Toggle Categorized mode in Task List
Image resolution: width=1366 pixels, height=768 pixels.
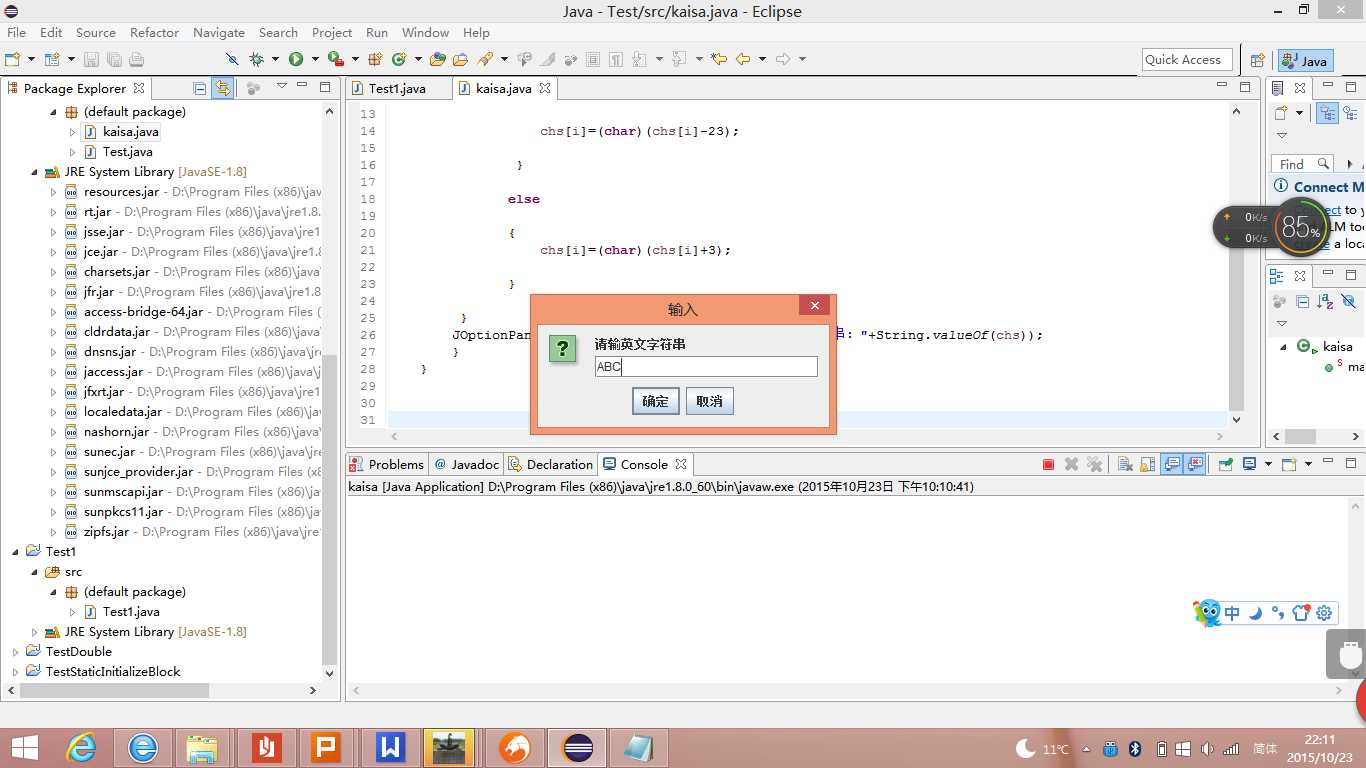click(1326, 113)
